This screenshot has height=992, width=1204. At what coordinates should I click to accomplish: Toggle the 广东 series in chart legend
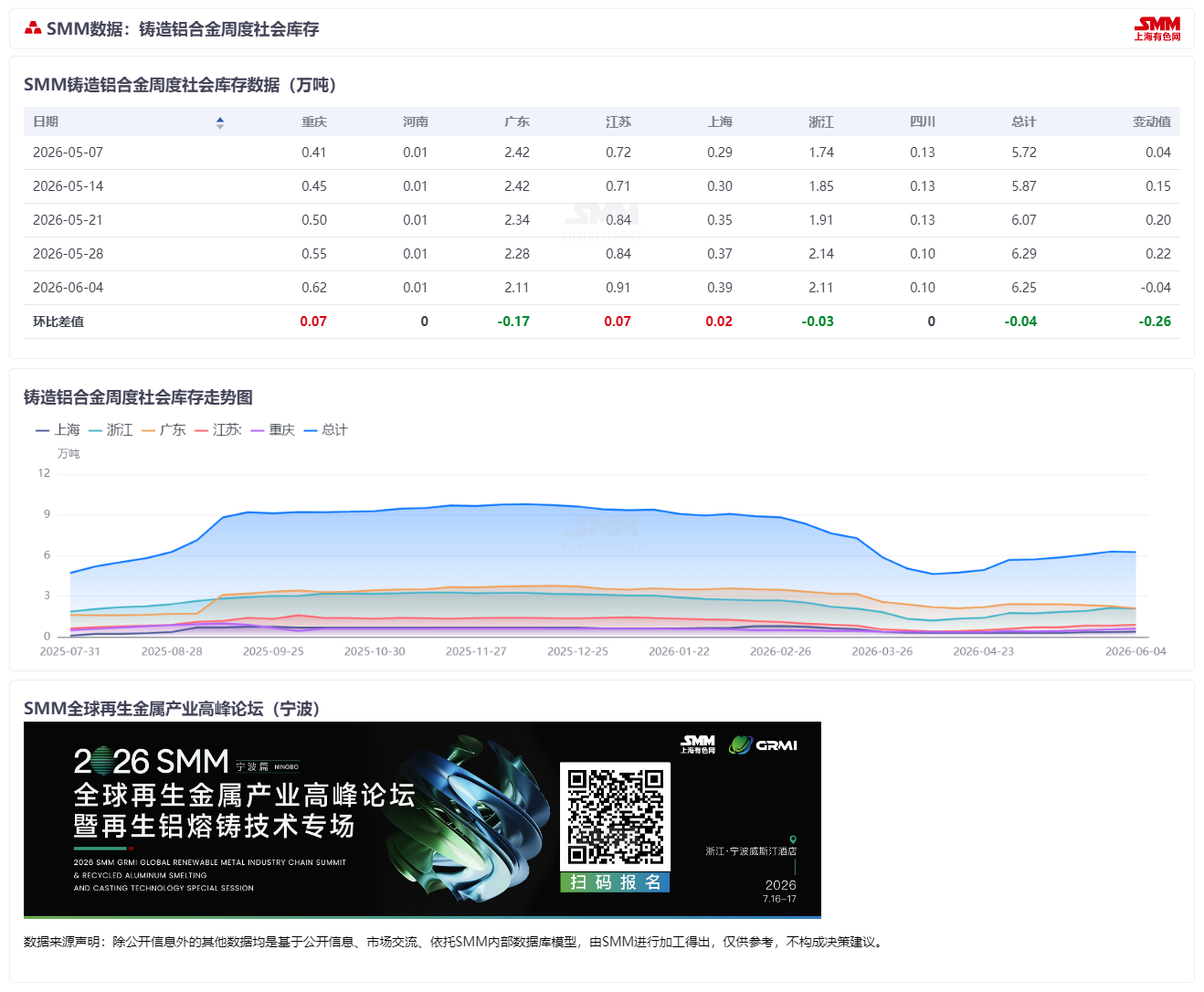164,429
